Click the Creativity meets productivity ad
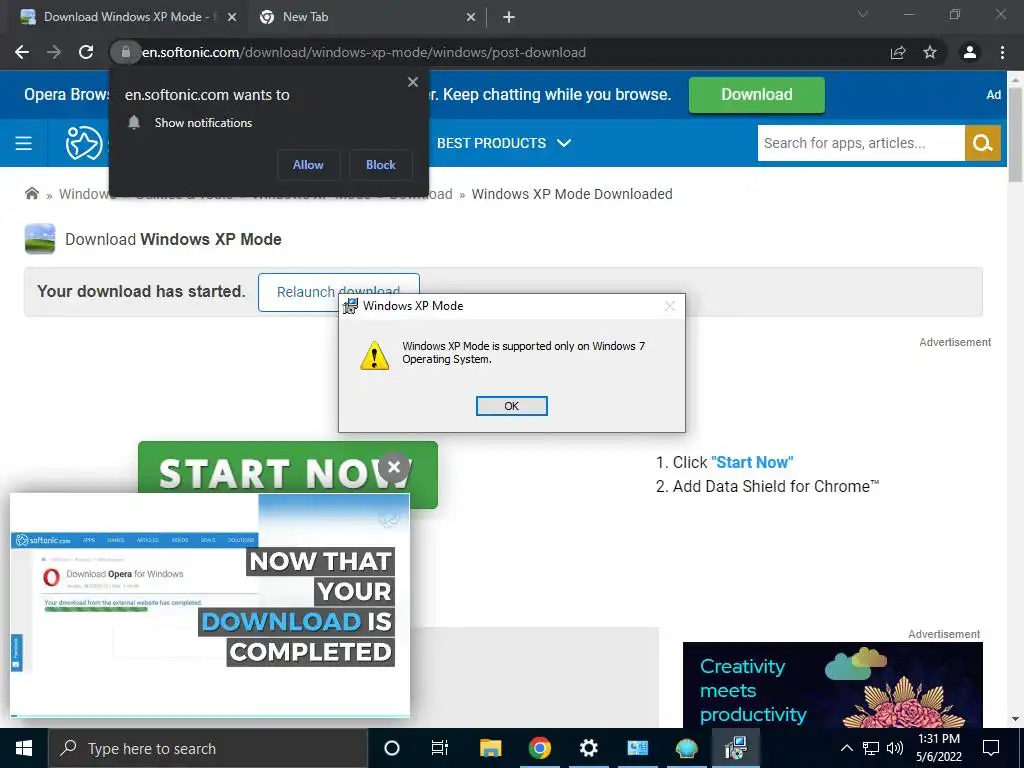 pos(833,684)
